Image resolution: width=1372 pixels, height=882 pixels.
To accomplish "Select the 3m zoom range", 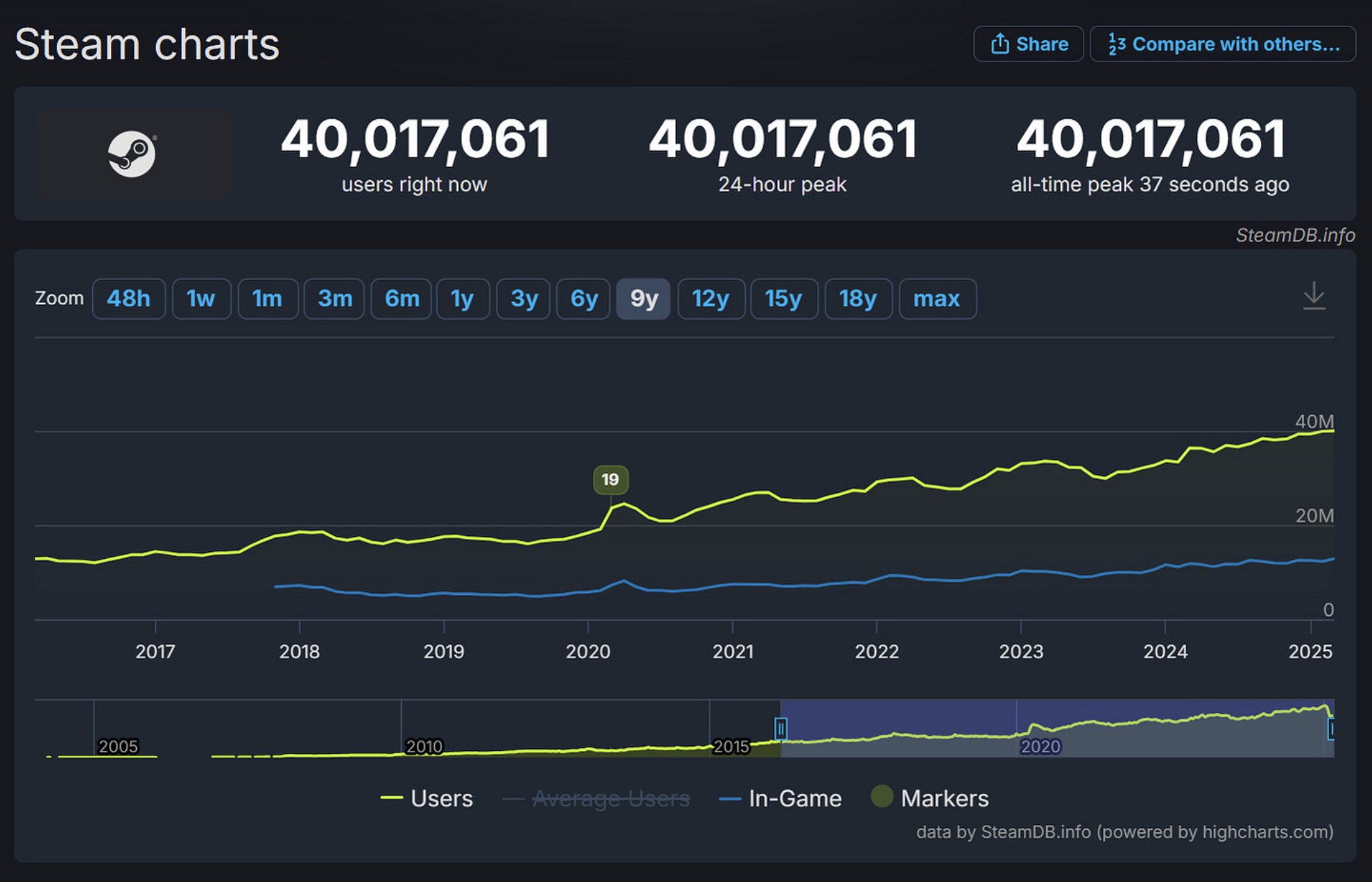I will pos(334,299).
